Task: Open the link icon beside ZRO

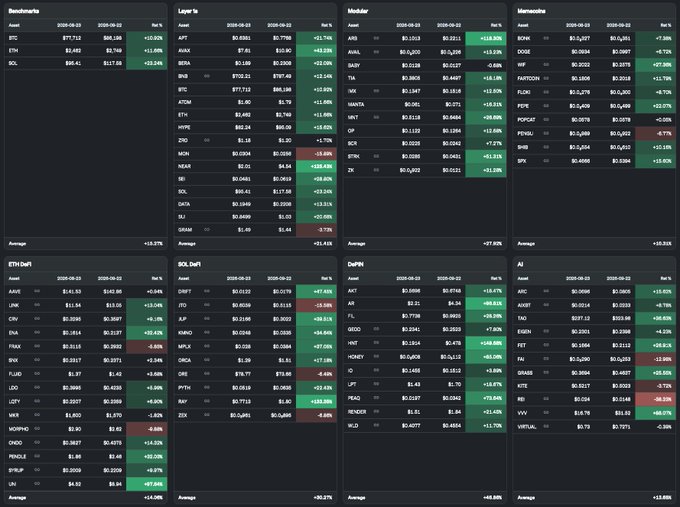Action: coord(207,141)
